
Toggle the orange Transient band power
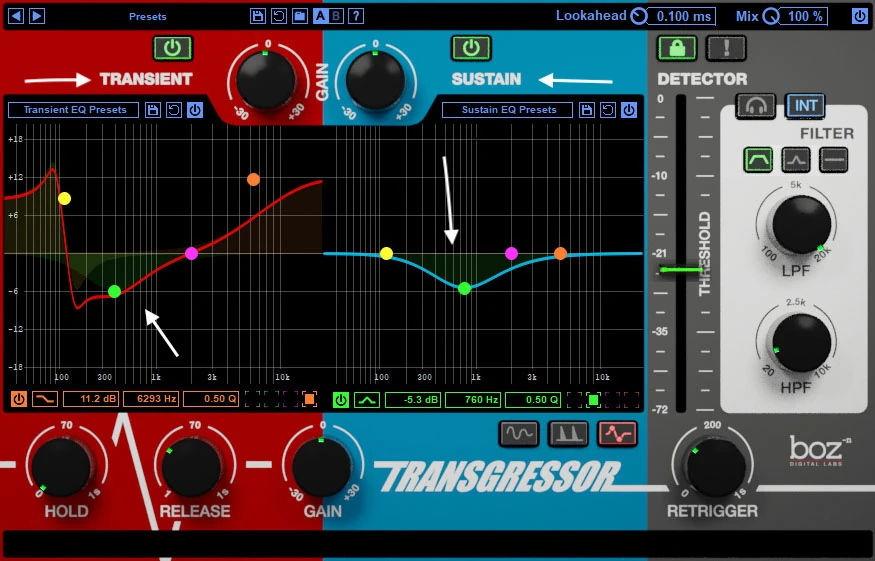(18, 399)
